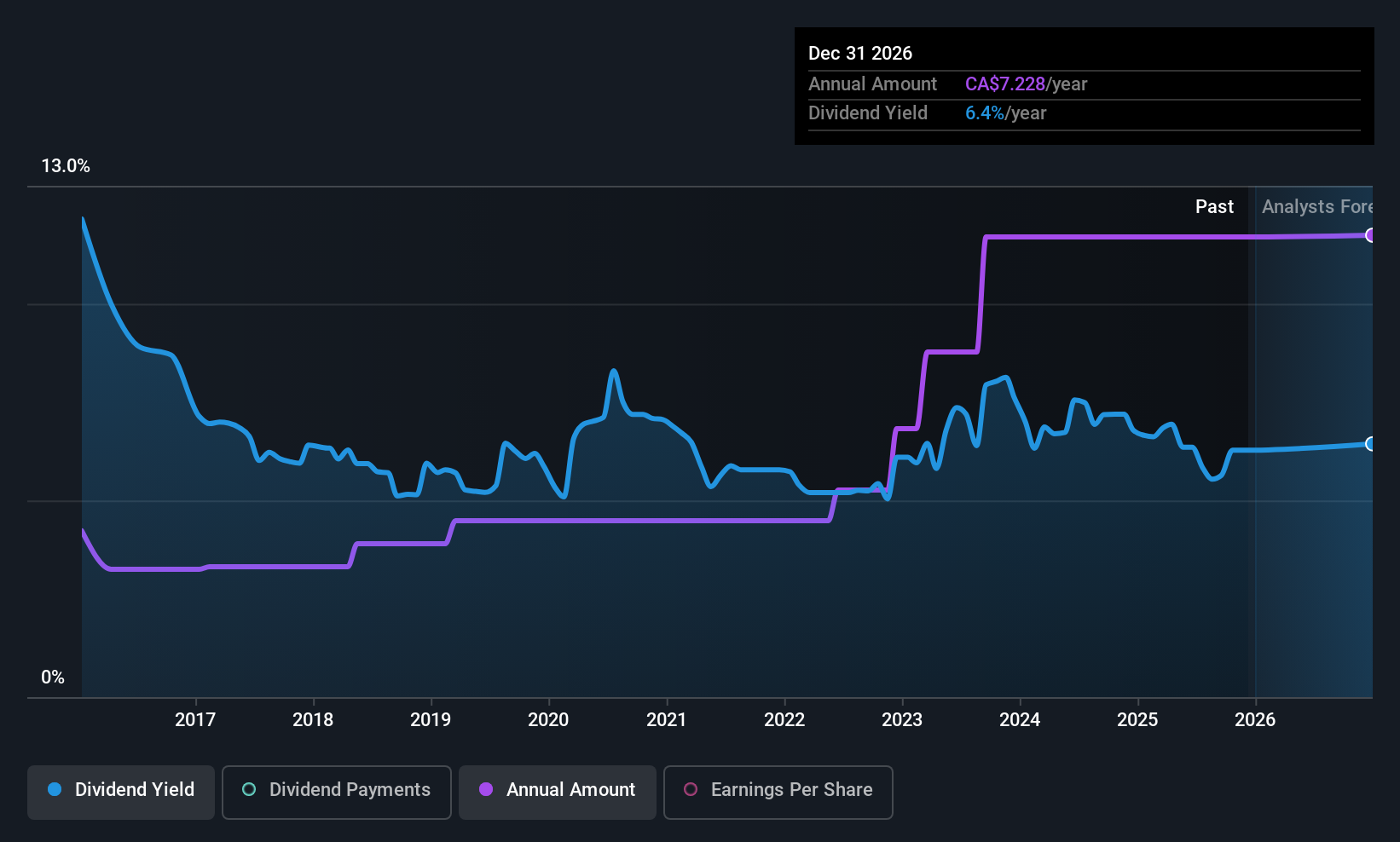Click the CA$7.228/year annual amount value
Image resolution: width=1400 pixels, height=842 pixels.
click(x=1026, y=84)
